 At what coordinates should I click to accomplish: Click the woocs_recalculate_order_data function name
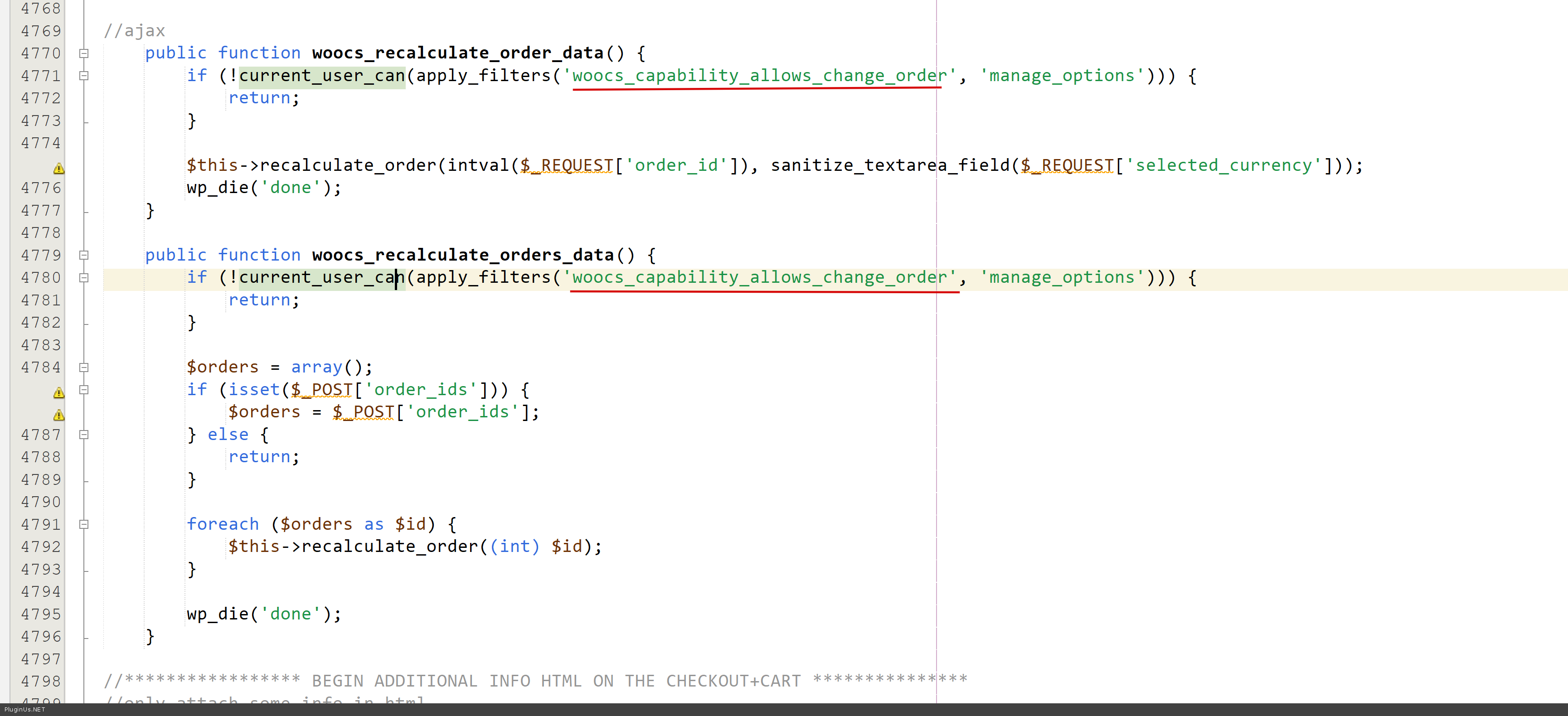click(x=457, y=53)
